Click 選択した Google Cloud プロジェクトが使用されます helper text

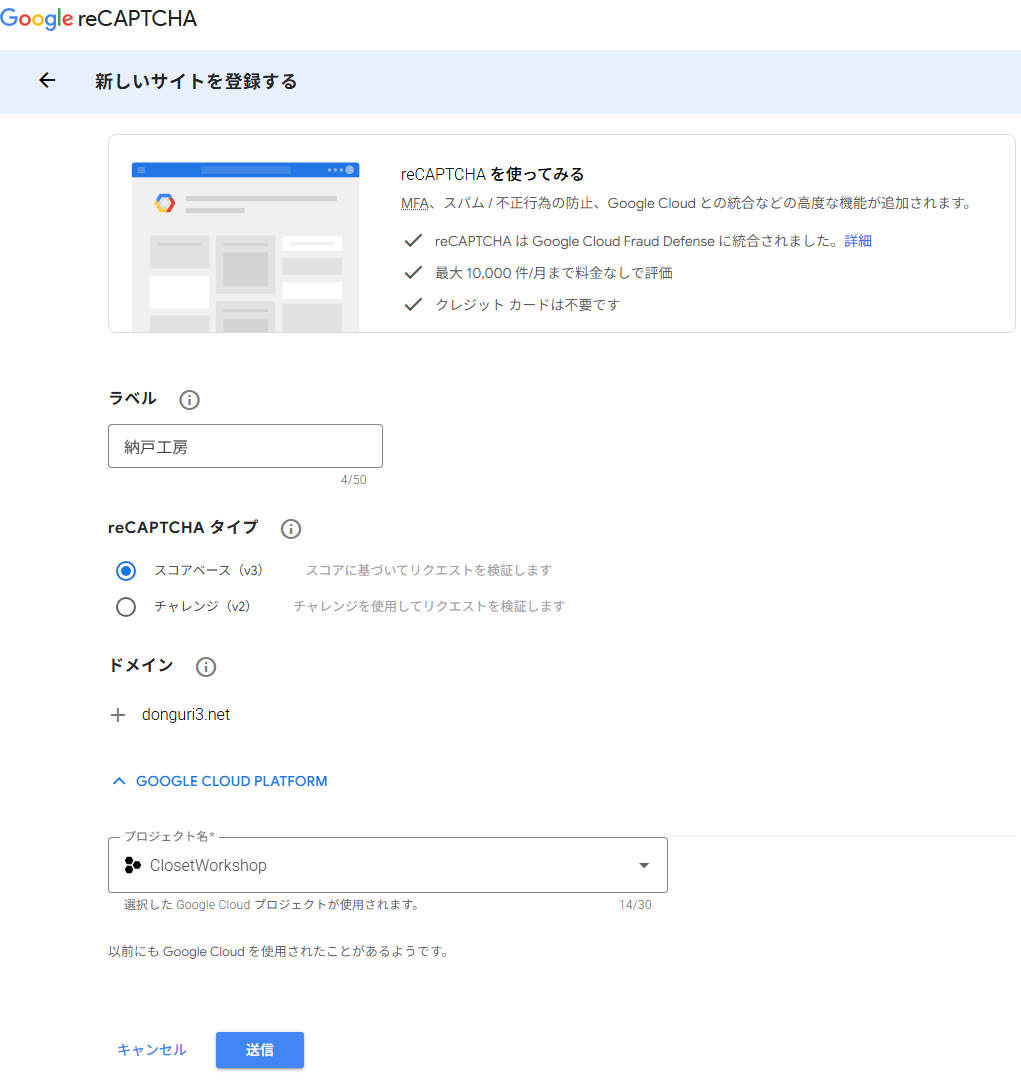pyautogui.click(x=272, y=905)
